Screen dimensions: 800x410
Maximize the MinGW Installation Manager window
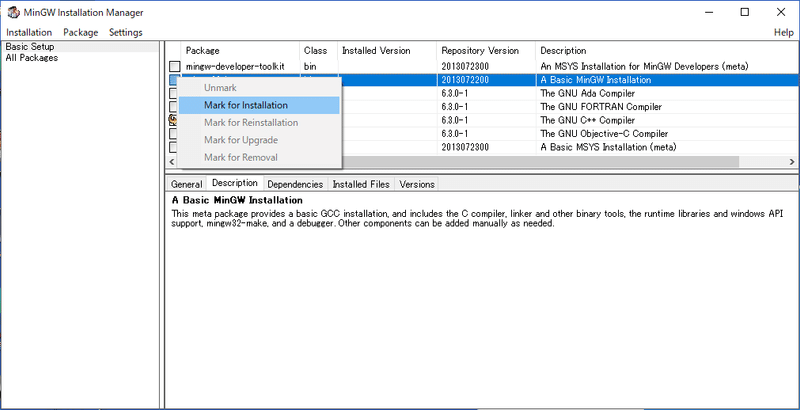click(745, 12)
